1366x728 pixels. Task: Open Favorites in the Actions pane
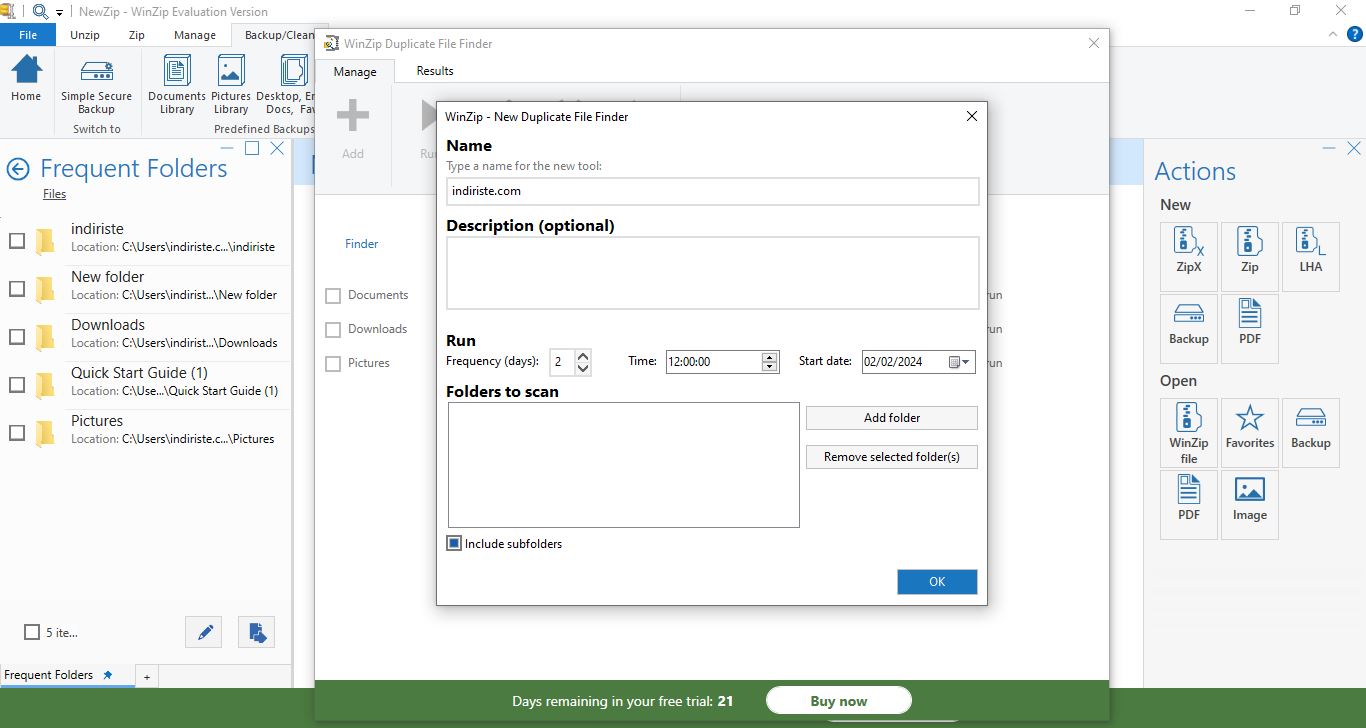click(x=1250, y=433)
